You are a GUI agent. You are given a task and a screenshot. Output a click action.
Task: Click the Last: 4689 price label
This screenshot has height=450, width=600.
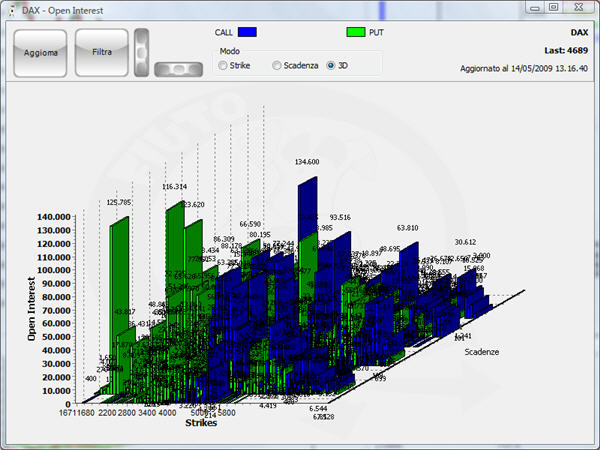[x=566, y=48]
